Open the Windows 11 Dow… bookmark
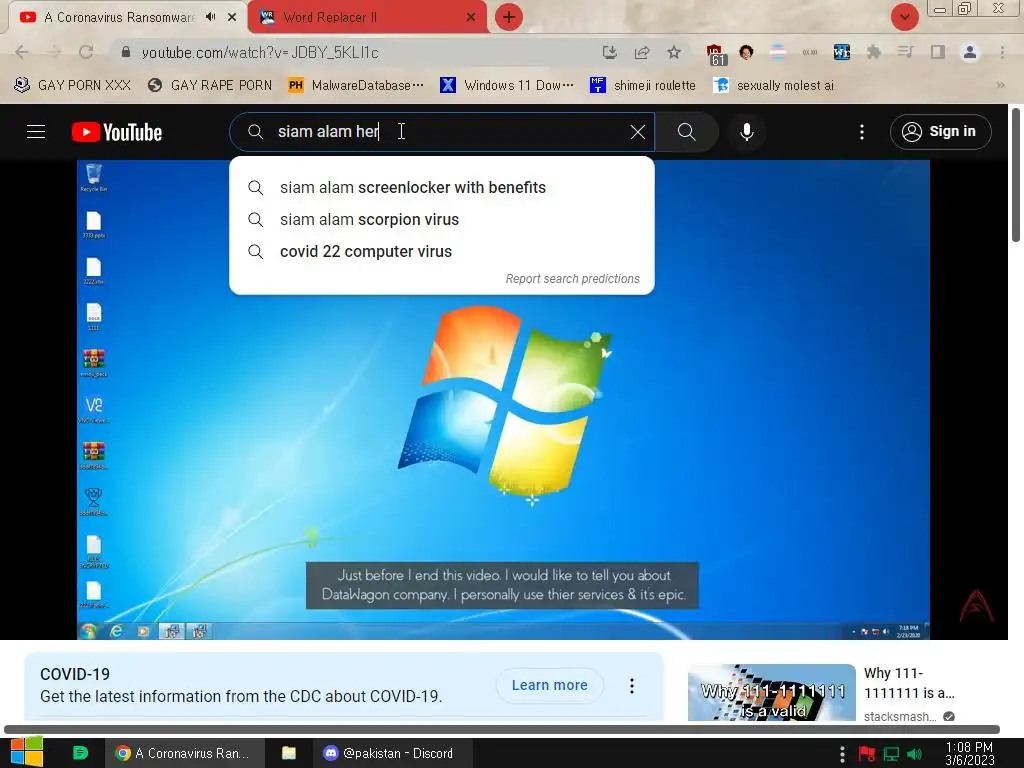 (507, 85)
